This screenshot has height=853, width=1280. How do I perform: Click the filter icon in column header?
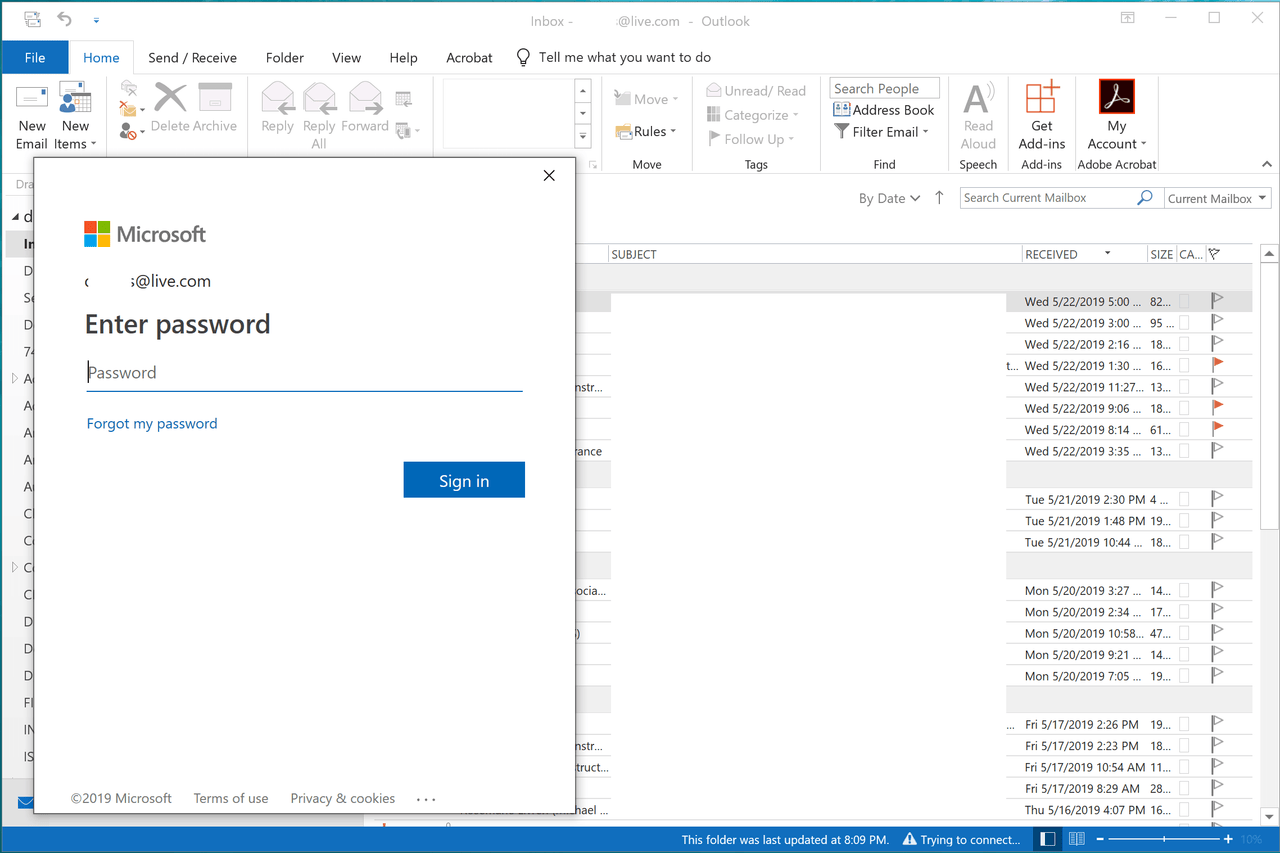tap(1214, 254)
